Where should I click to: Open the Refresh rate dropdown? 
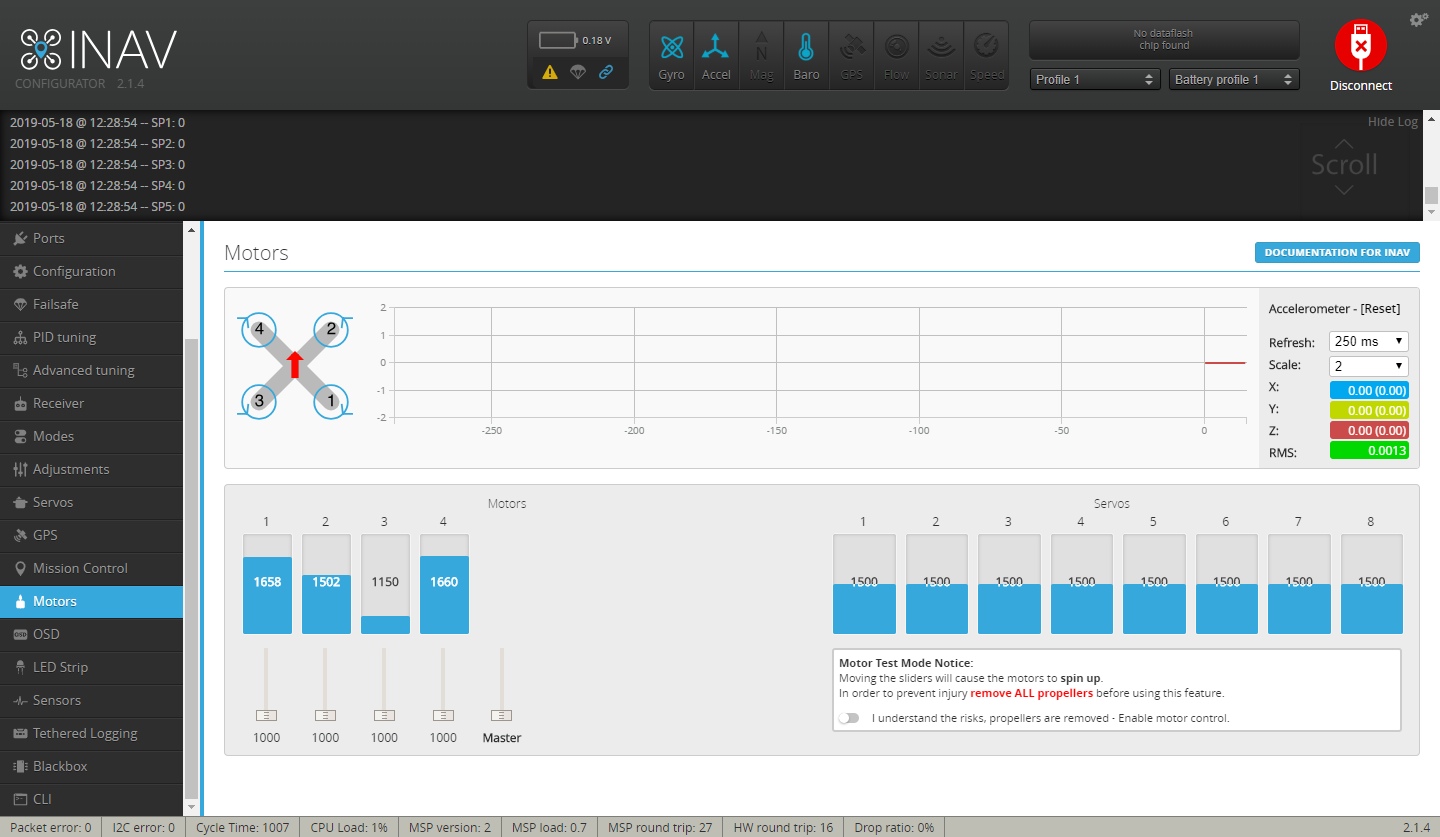pos(1368,341)
